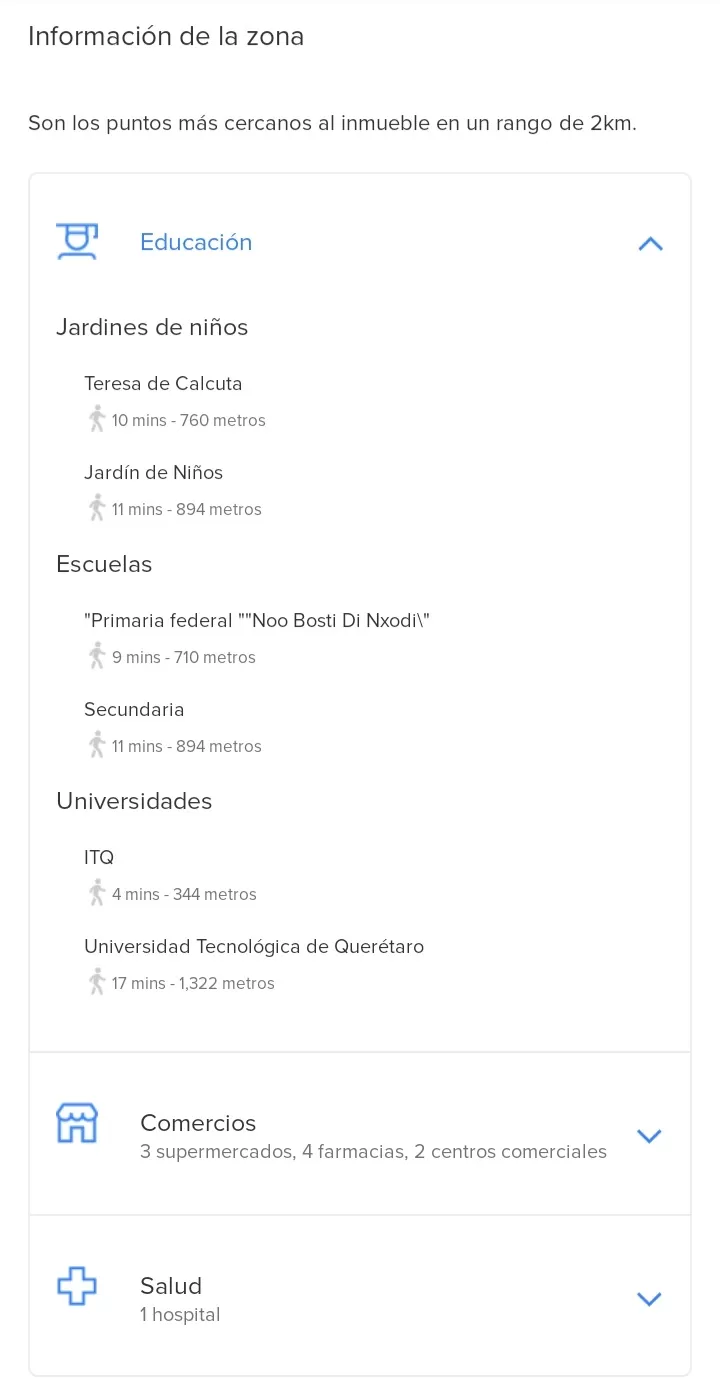
Task: Click the Salud medical cross icon
Action: click(77, 1286)
